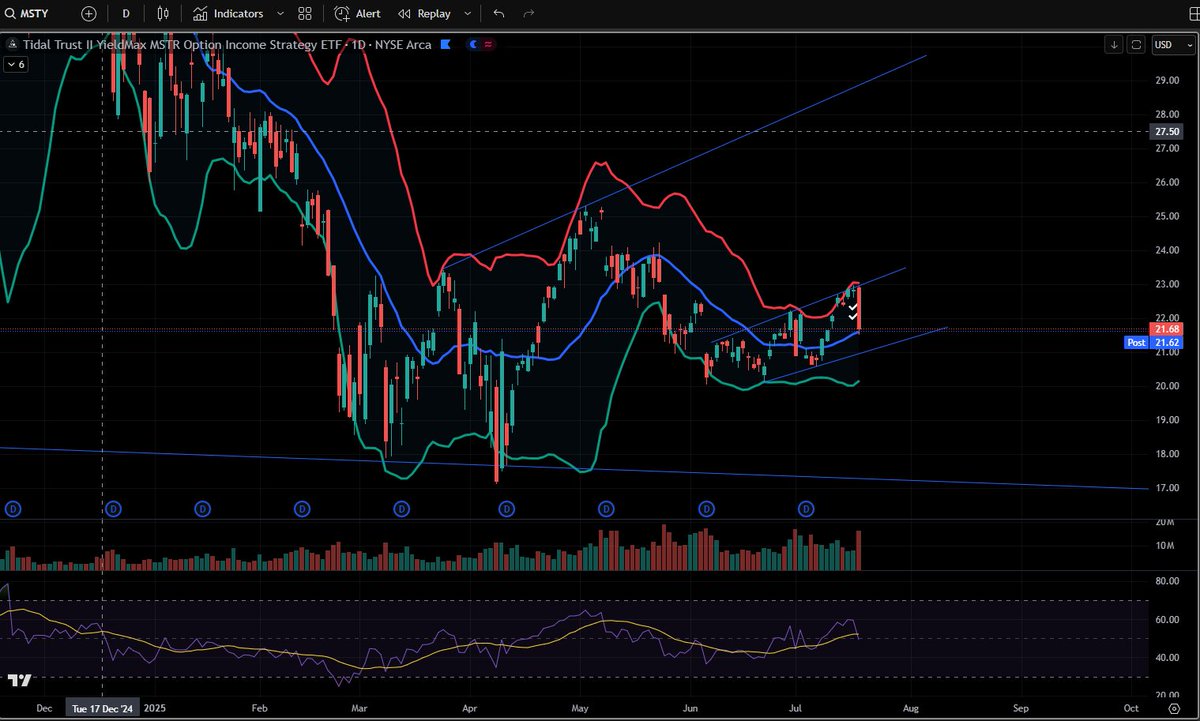The height and width of the screenshot is (721, 1200).
Task: Click the dividend D marker under early June
Action: click(x=707, y=509)
